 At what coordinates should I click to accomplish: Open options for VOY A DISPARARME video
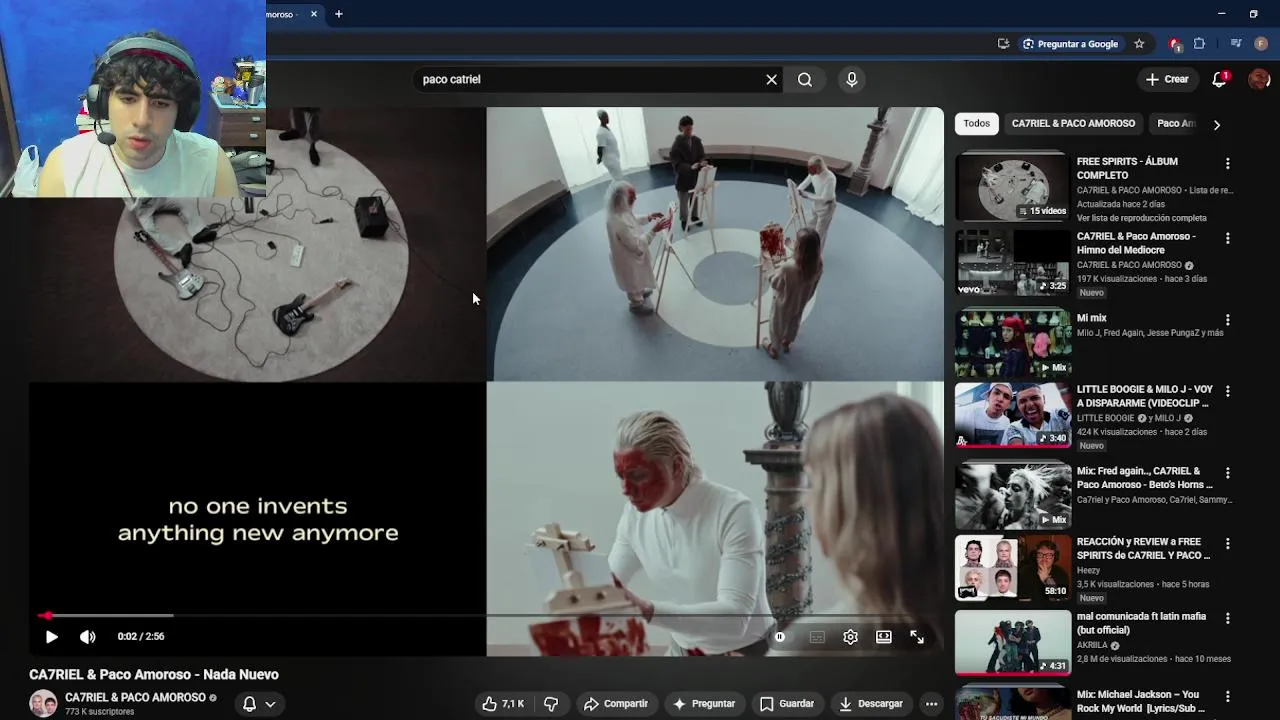1227,391
